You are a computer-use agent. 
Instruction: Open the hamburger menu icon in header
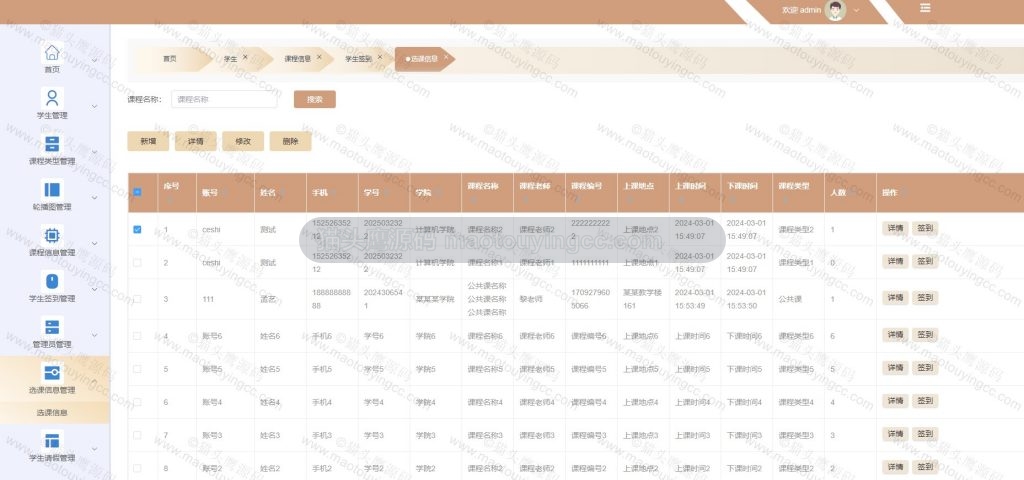925,8
